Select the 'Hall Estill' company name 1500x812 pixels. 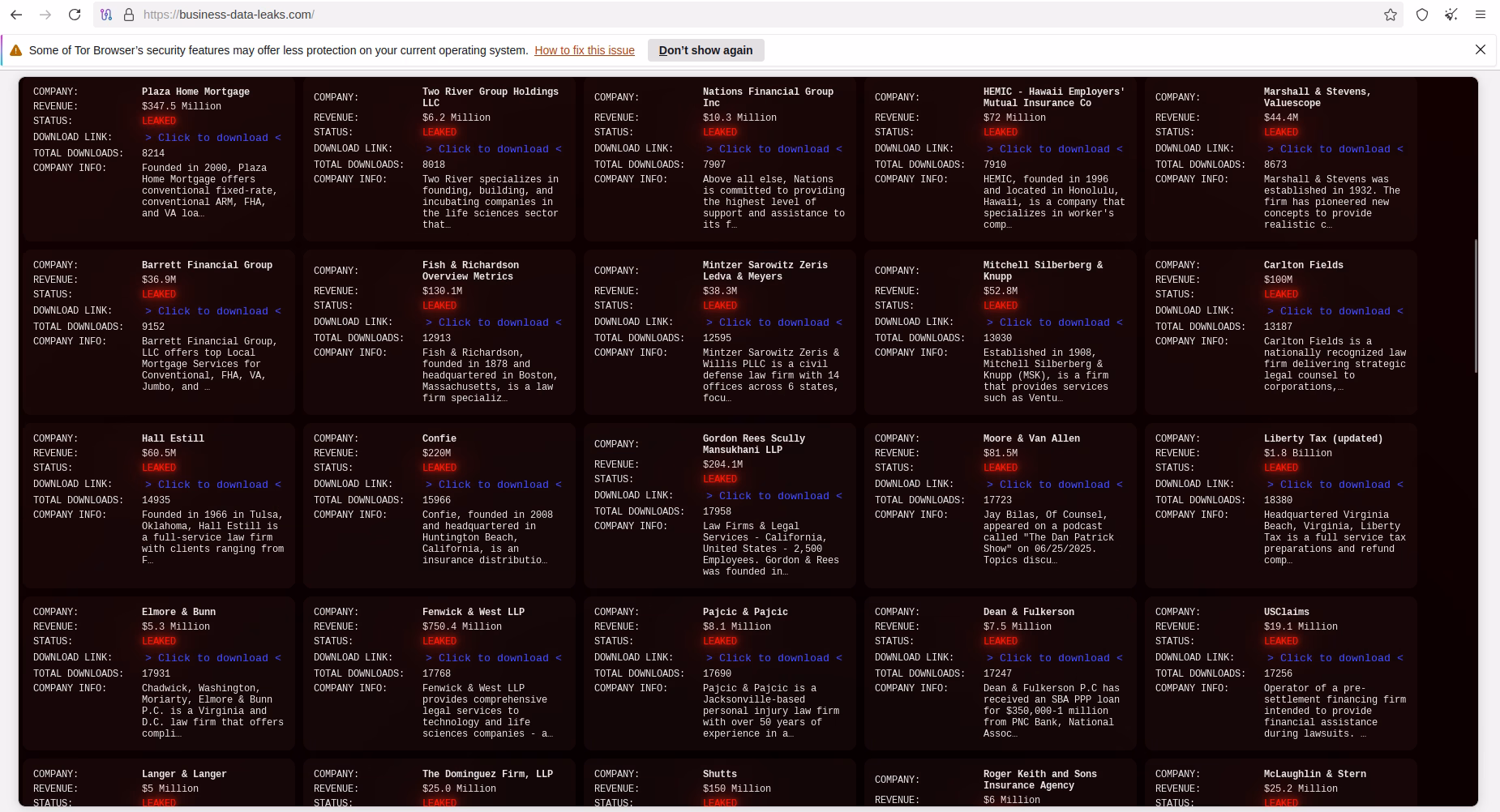tap(173, 438)
